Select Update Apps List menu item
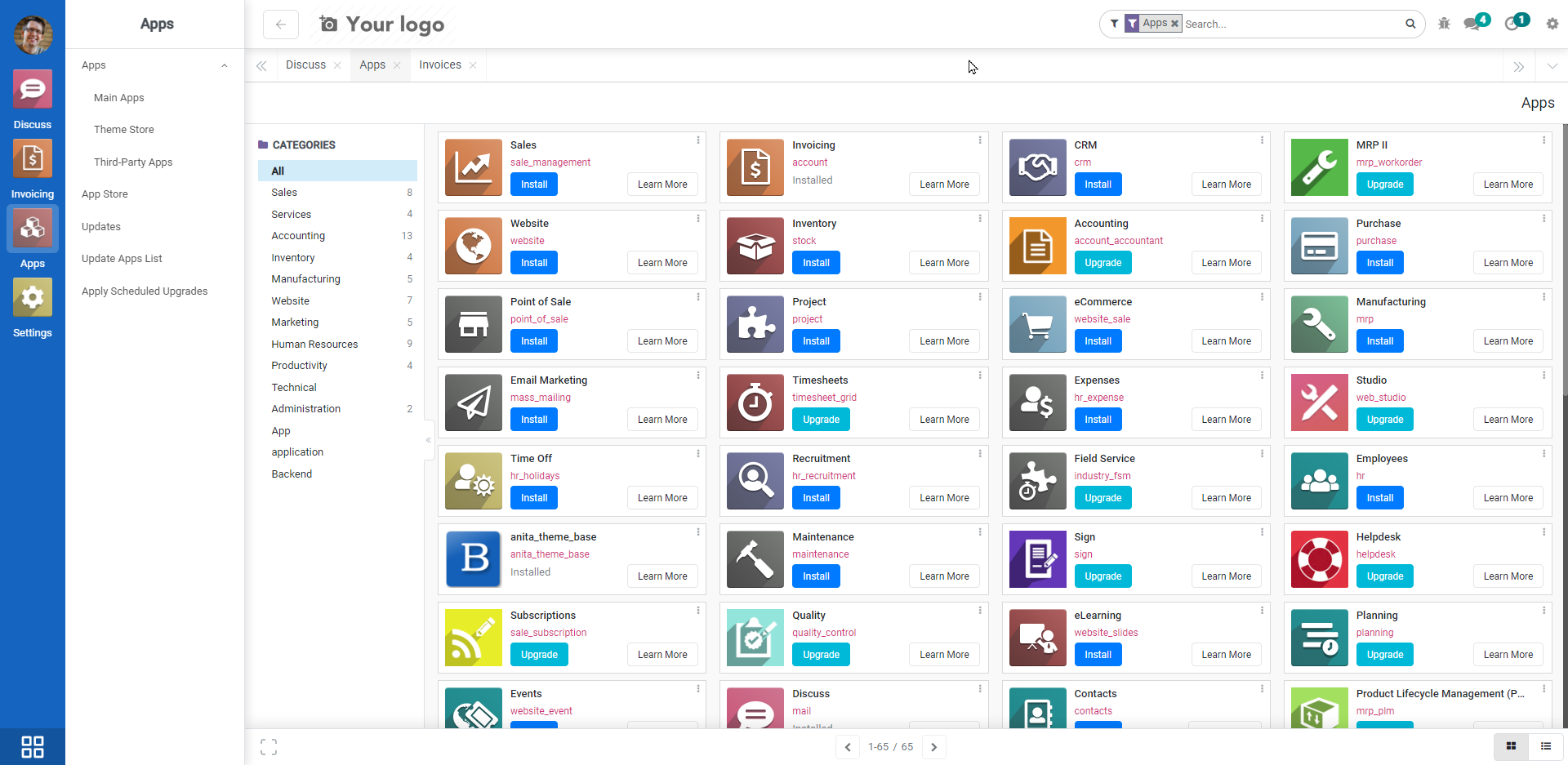The width and height of the screenshot is (1568, 765). 122,259
